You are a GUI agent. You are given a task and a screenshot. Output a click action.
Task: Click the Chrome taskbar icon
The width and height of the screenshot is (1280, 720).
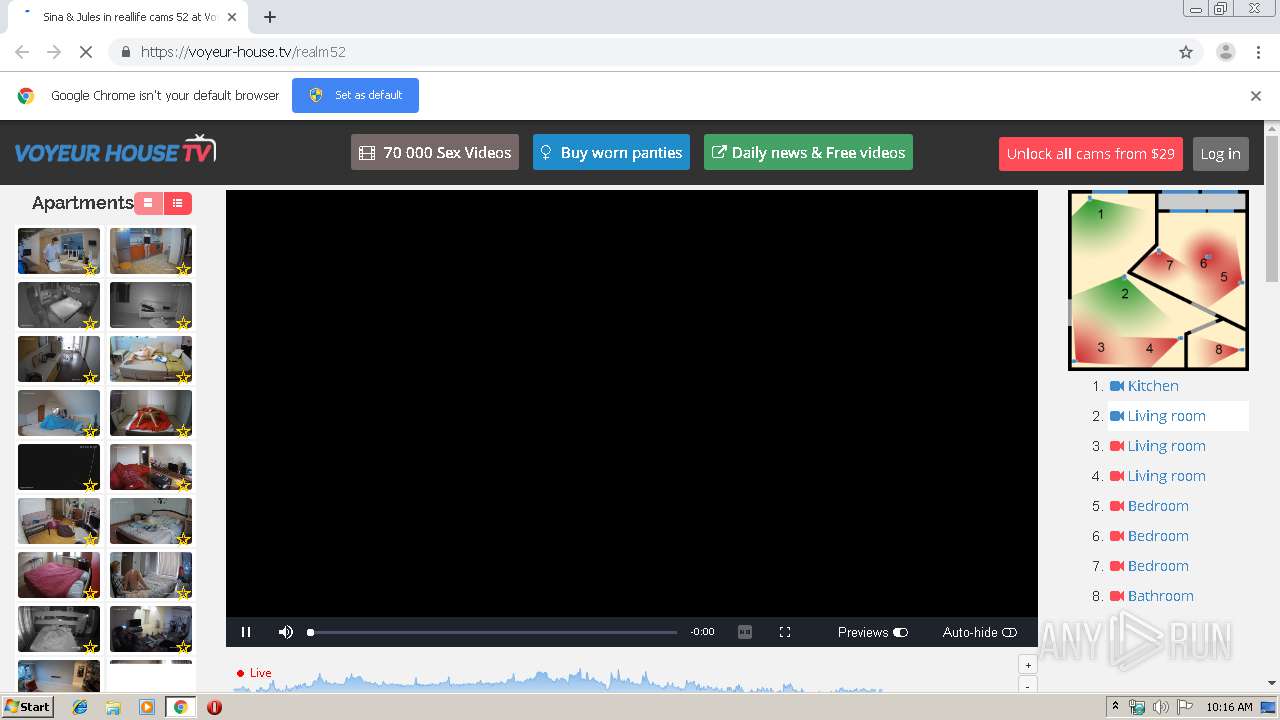pyautogui.click(x=180, y=707)
